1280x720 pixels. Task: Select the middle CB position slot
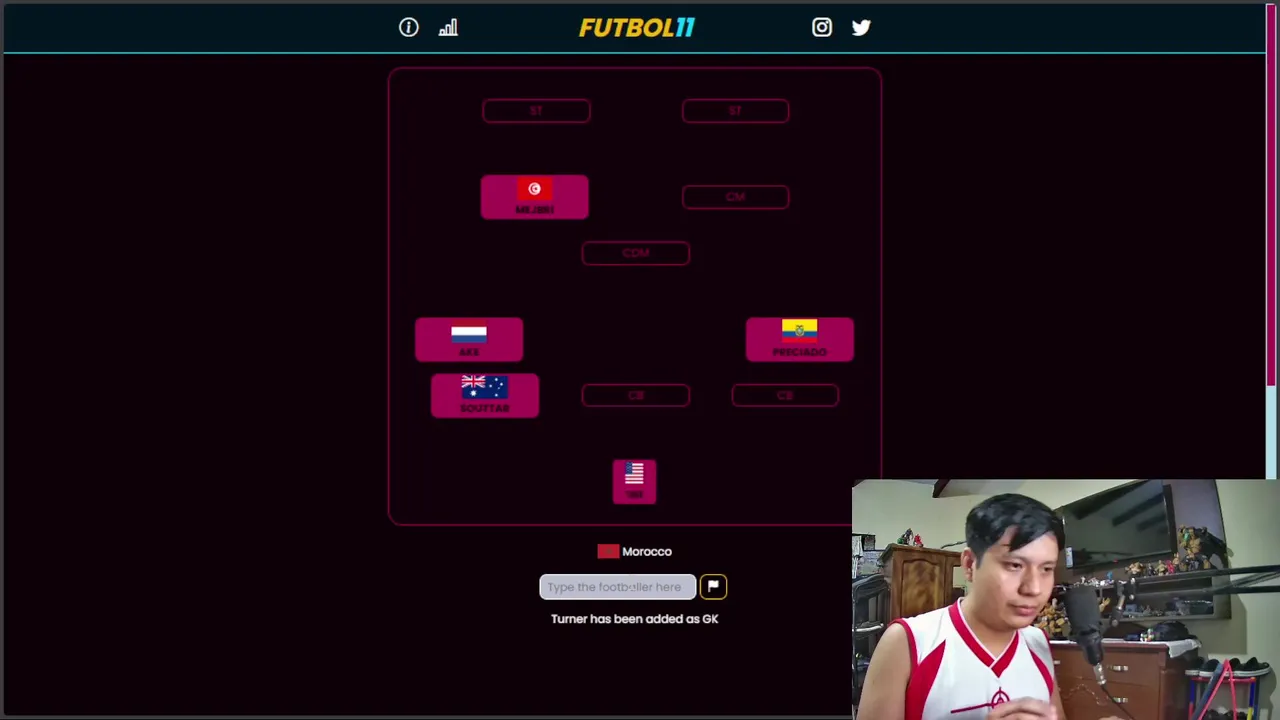[635, 396]
